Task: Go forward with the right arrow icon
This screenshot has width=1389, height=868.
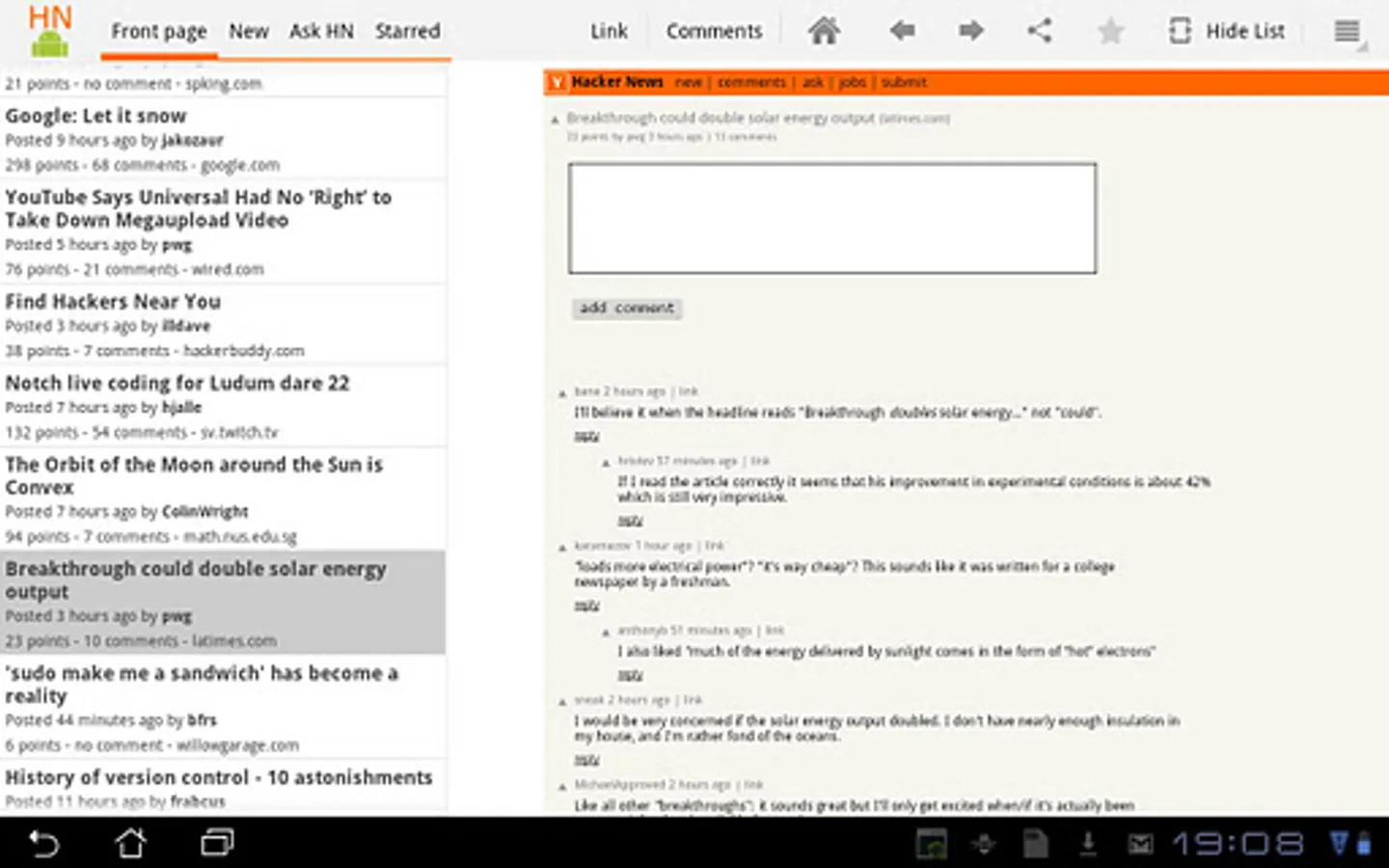Action: [970, 31]
